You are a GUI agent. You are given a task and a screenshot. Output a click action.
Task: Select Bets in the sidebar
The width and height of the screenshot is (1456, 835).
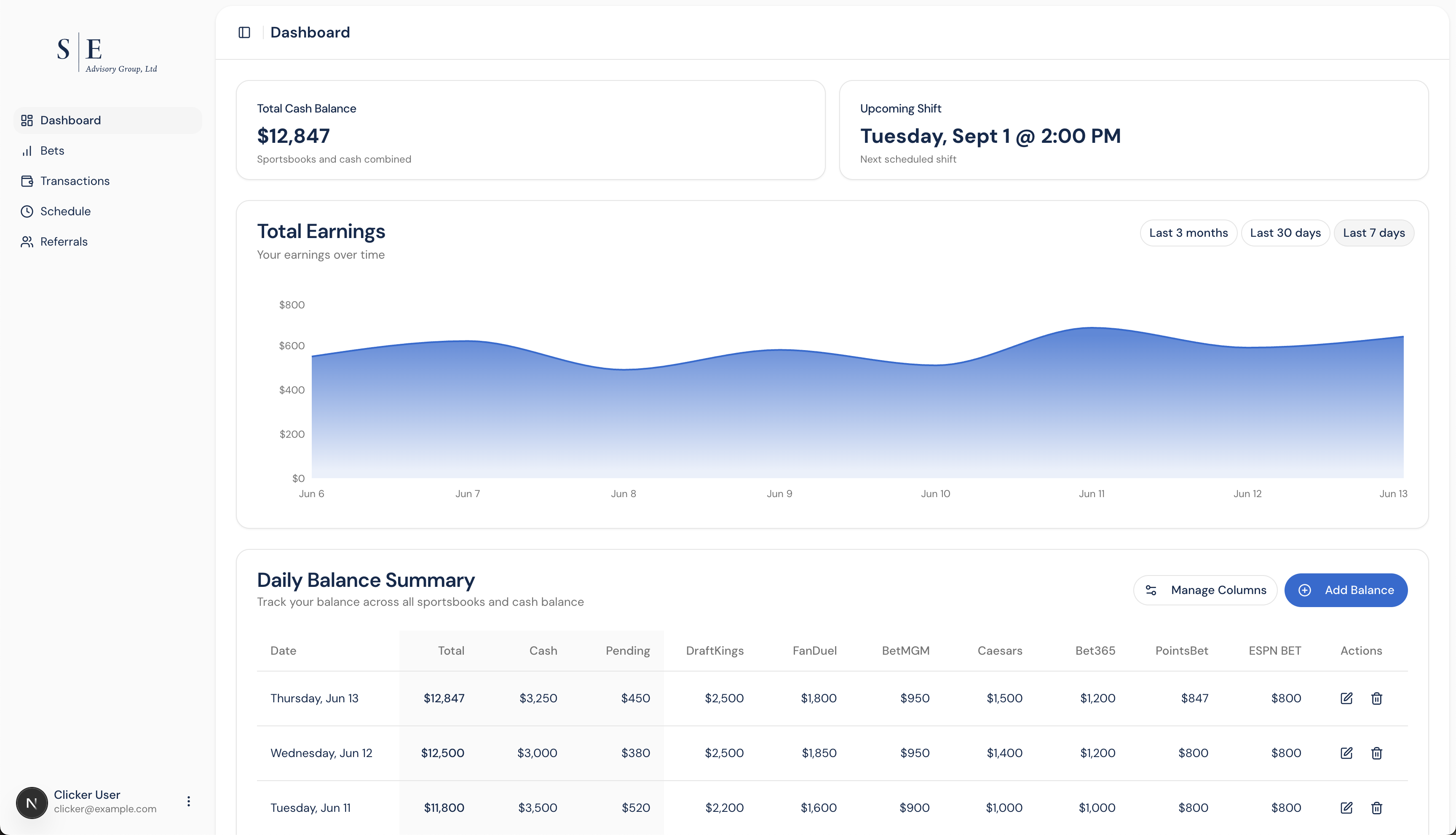click(53, 150)
